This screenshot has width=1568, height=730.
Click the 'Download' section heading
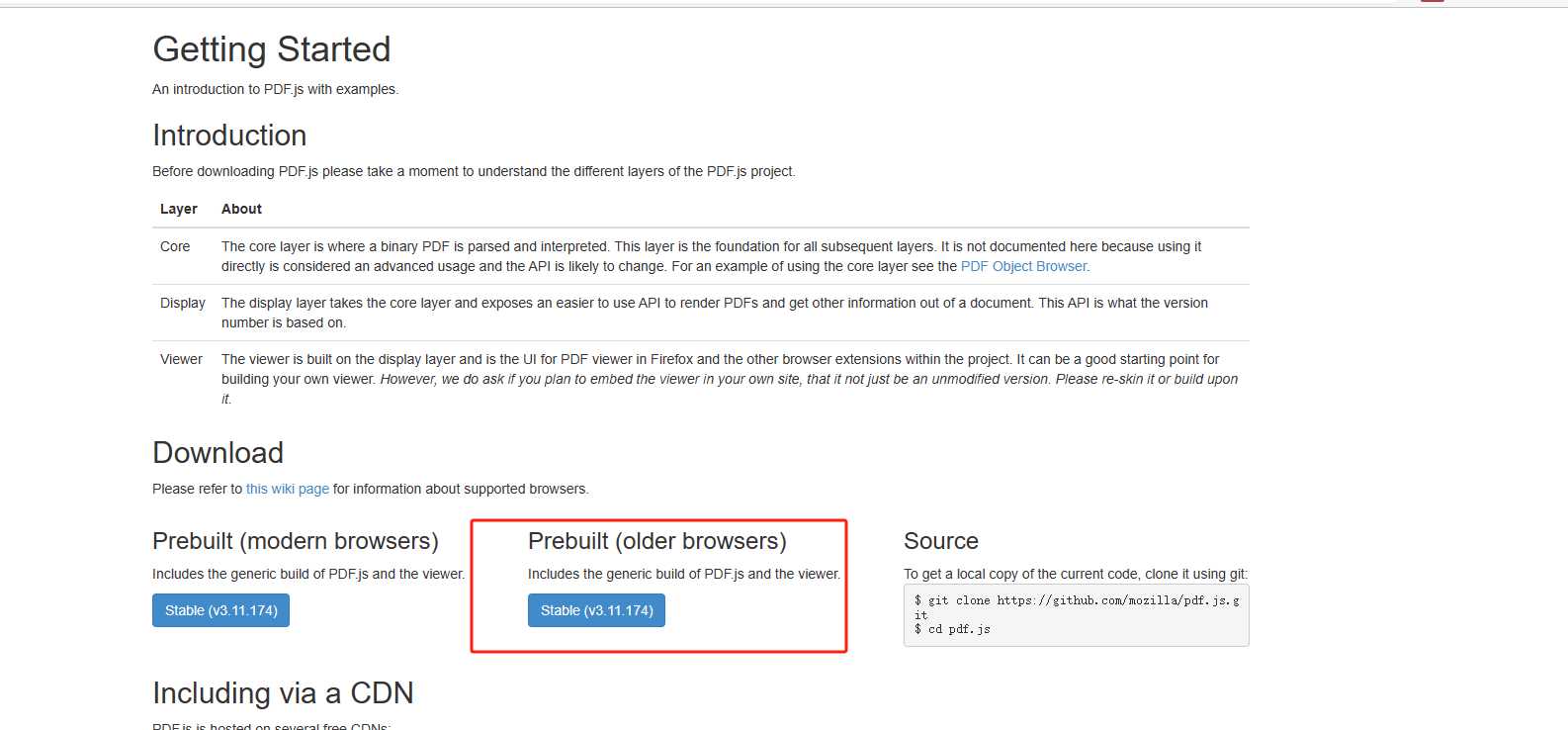(218, 452)
